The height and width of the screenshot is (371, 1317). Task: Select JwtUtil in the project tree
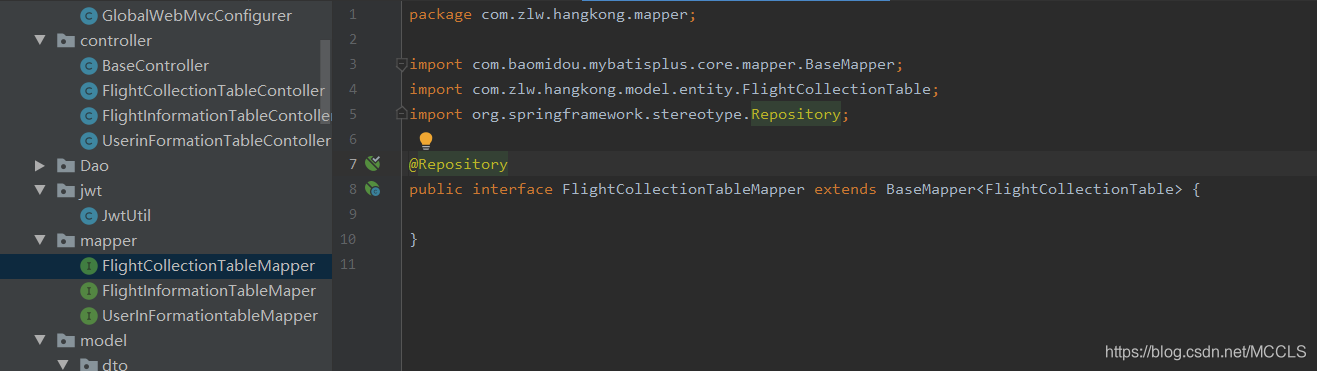pyautogui.click(x=126, y=216)
